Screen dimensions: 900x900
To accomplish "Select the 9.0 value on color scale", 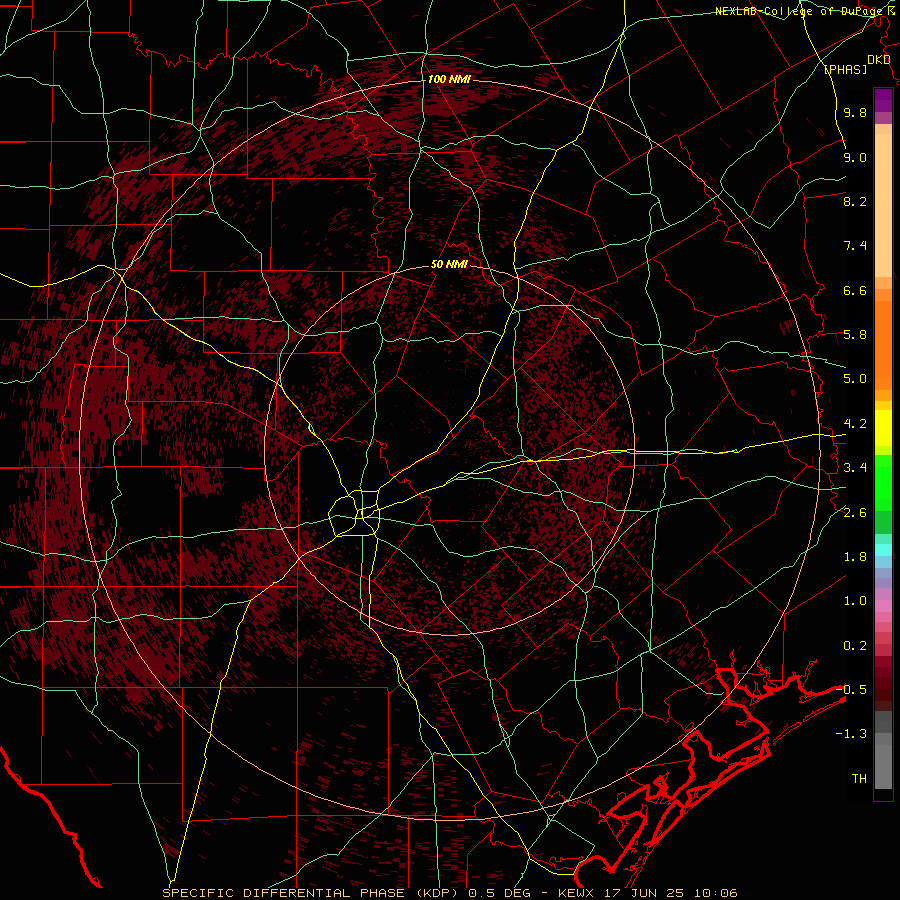I will coord(855,157).
